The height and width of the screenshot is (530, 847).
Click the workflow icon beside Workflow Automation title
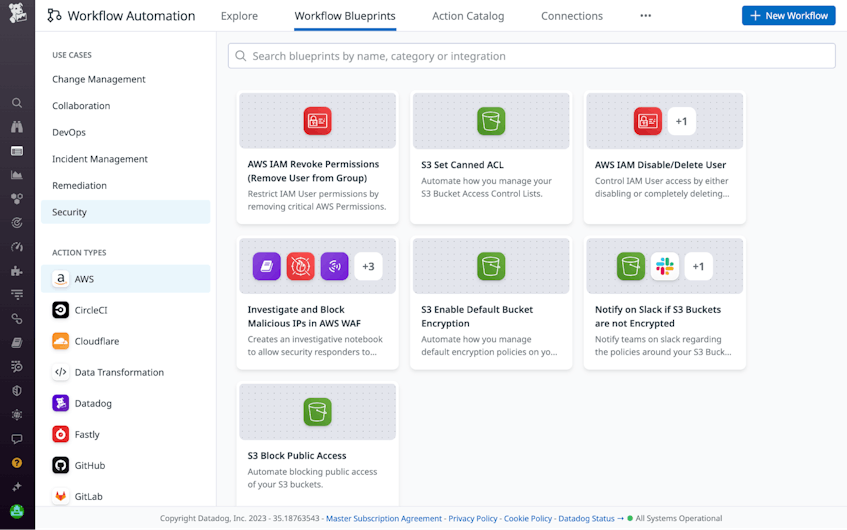(x=54, y=16)
